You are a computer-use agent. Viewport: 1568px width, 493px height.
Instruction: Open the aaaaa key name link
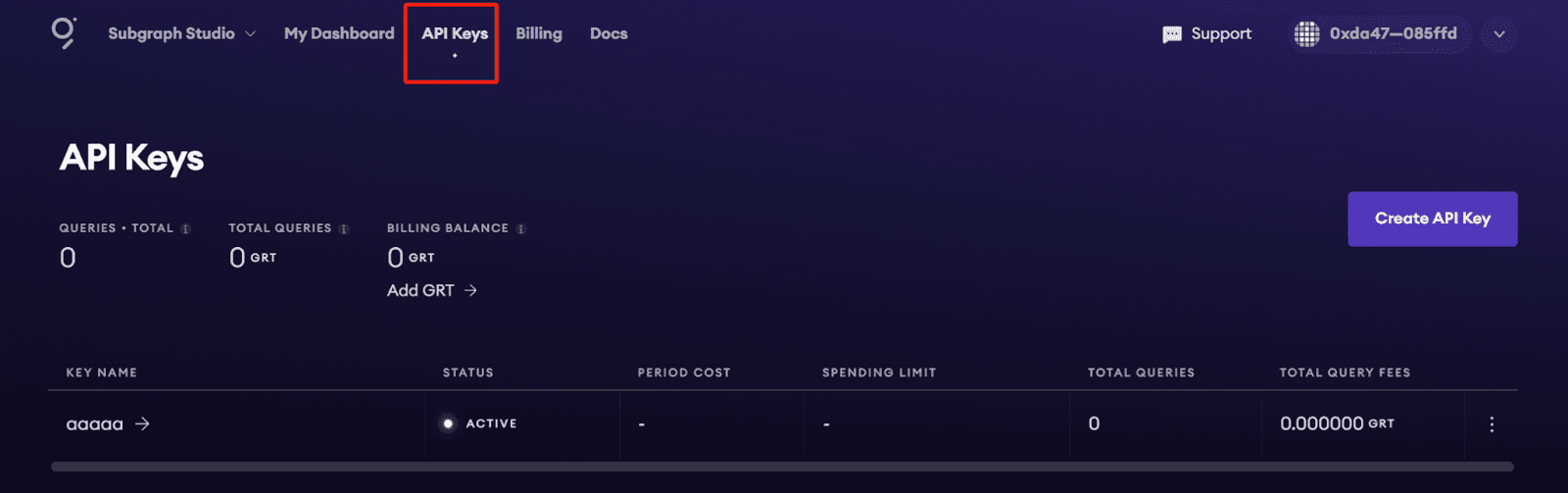(94, 424)
